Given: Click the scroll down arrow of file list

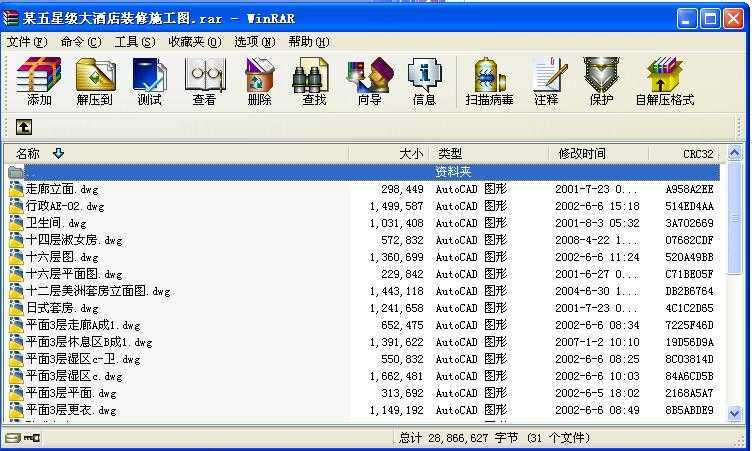Looking at the screenshot, I should 735,413.
